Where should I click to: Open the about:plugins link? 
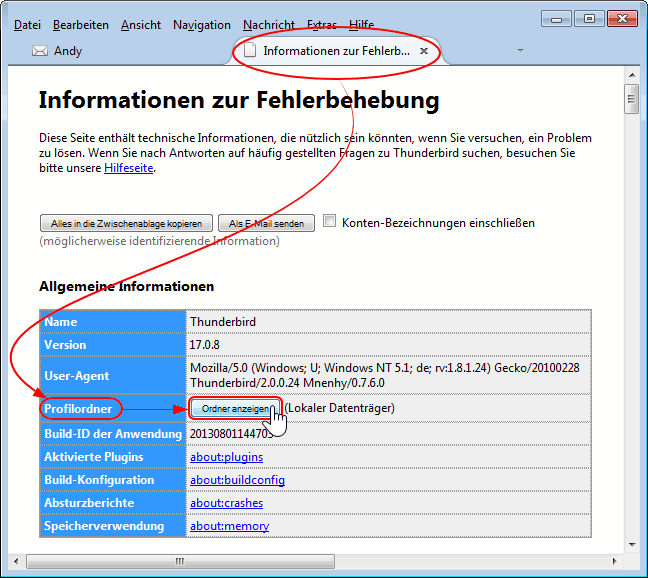pyautogui.click(x=226, y=457)
